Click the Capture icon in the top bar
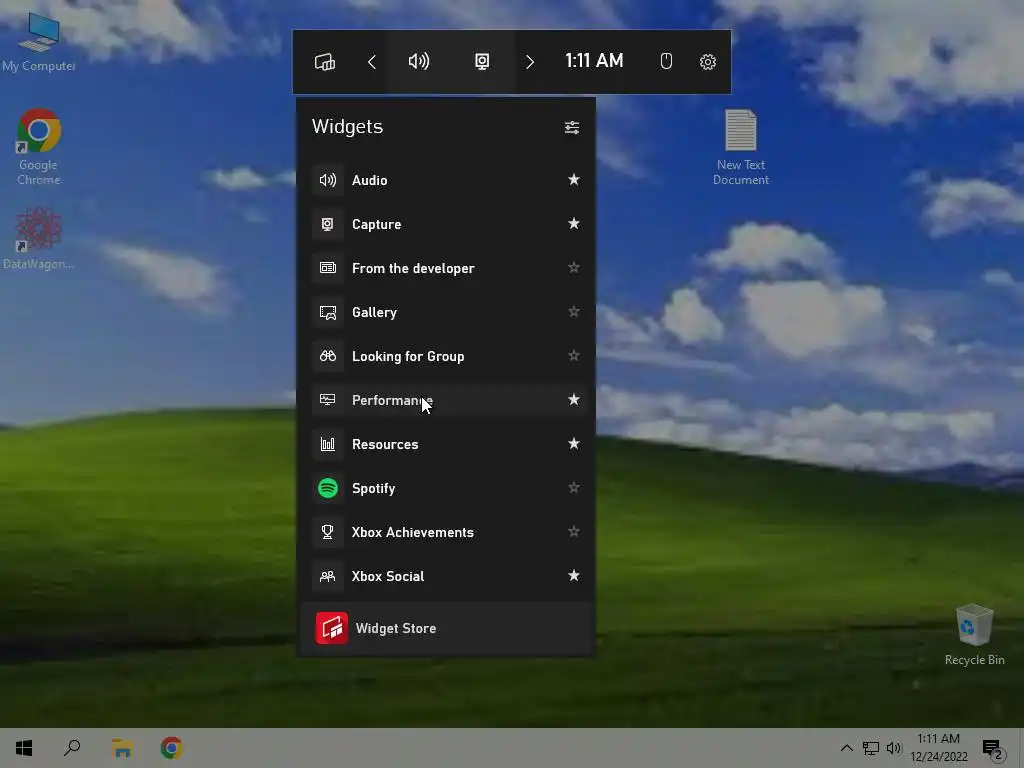The image size is (1024, 768). pos(482,61)
